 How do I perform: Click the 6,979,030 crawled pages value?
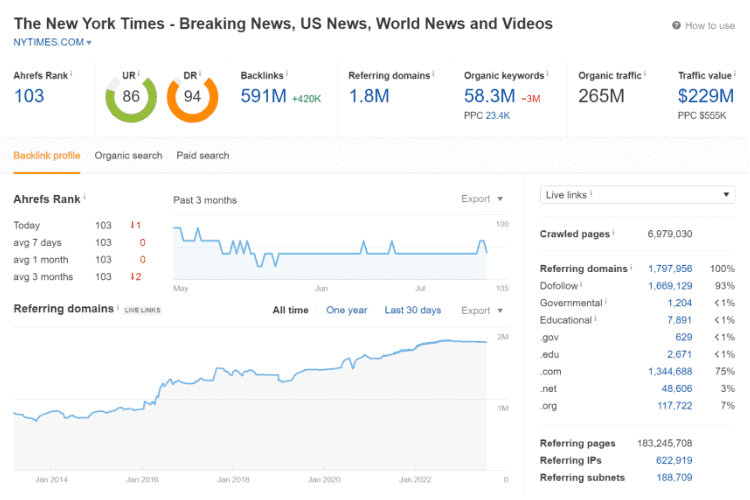[x=670, y=234]
